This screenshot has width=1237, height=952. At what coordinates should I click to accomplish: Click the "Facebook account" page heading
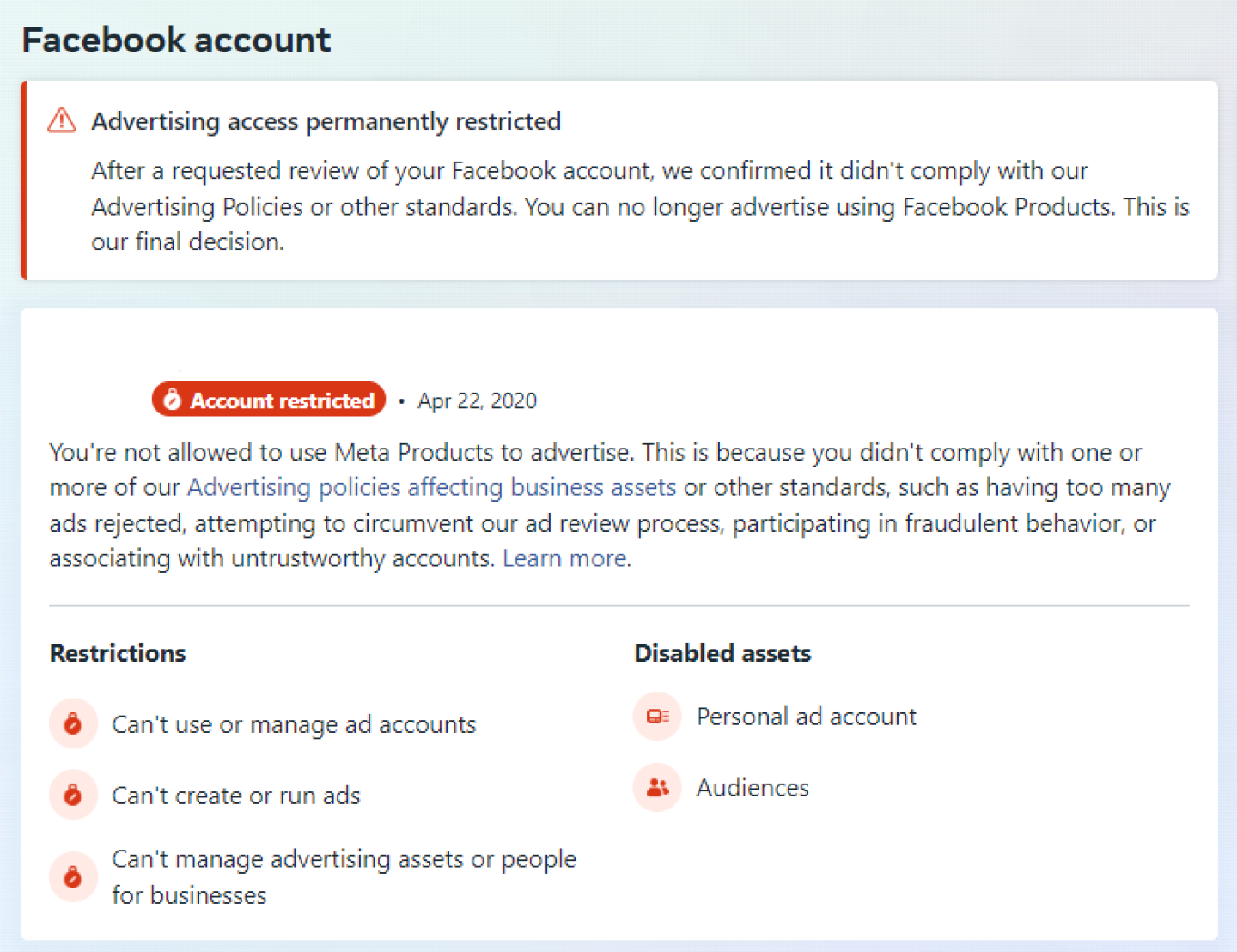(x=176, y=40)
